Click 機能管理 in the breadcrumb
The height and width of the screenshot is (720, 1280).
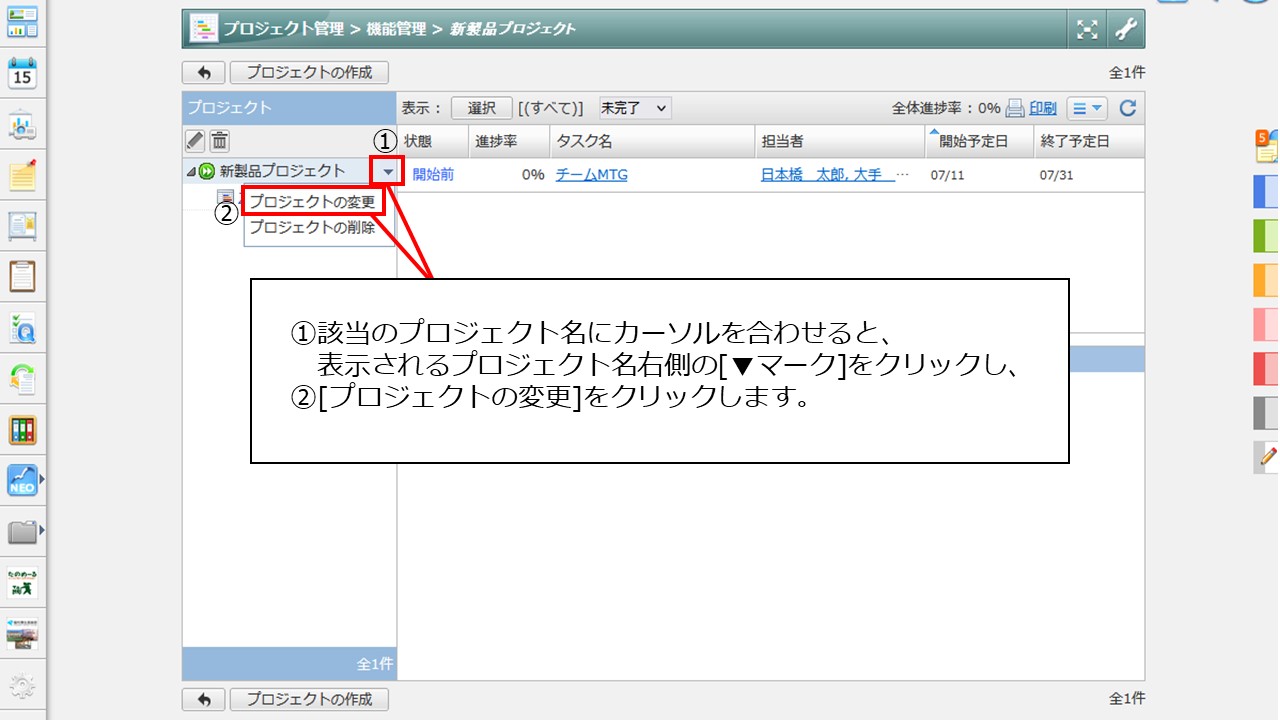(396, 29)
